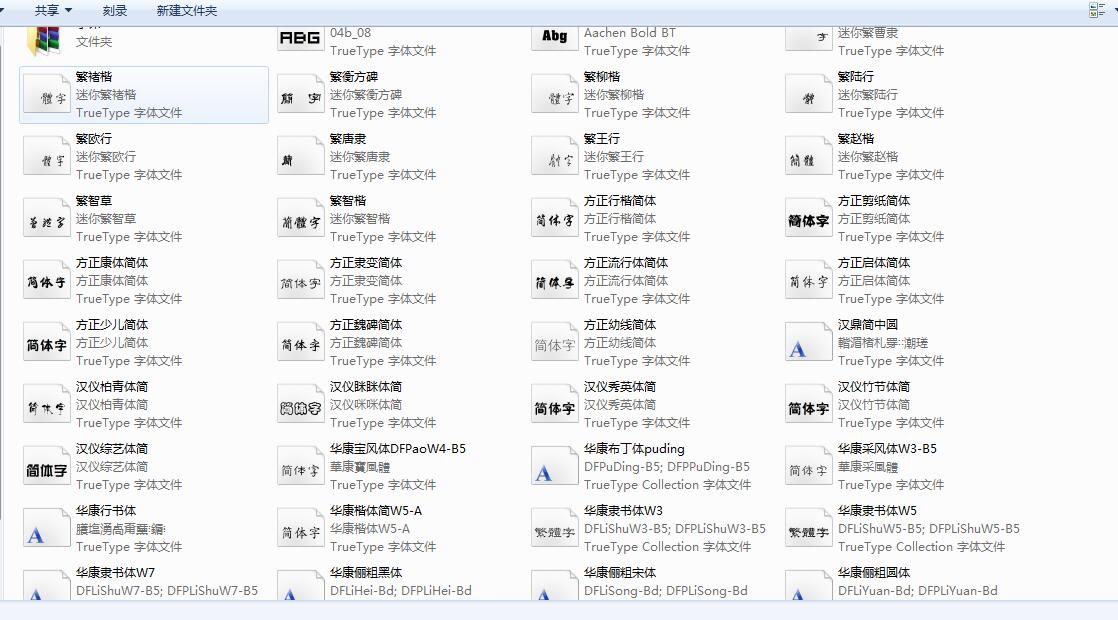Open 华康布丁体puding font collection icon
The height and width of the screenshot is (620, 1118).
(x=554, y=466)
